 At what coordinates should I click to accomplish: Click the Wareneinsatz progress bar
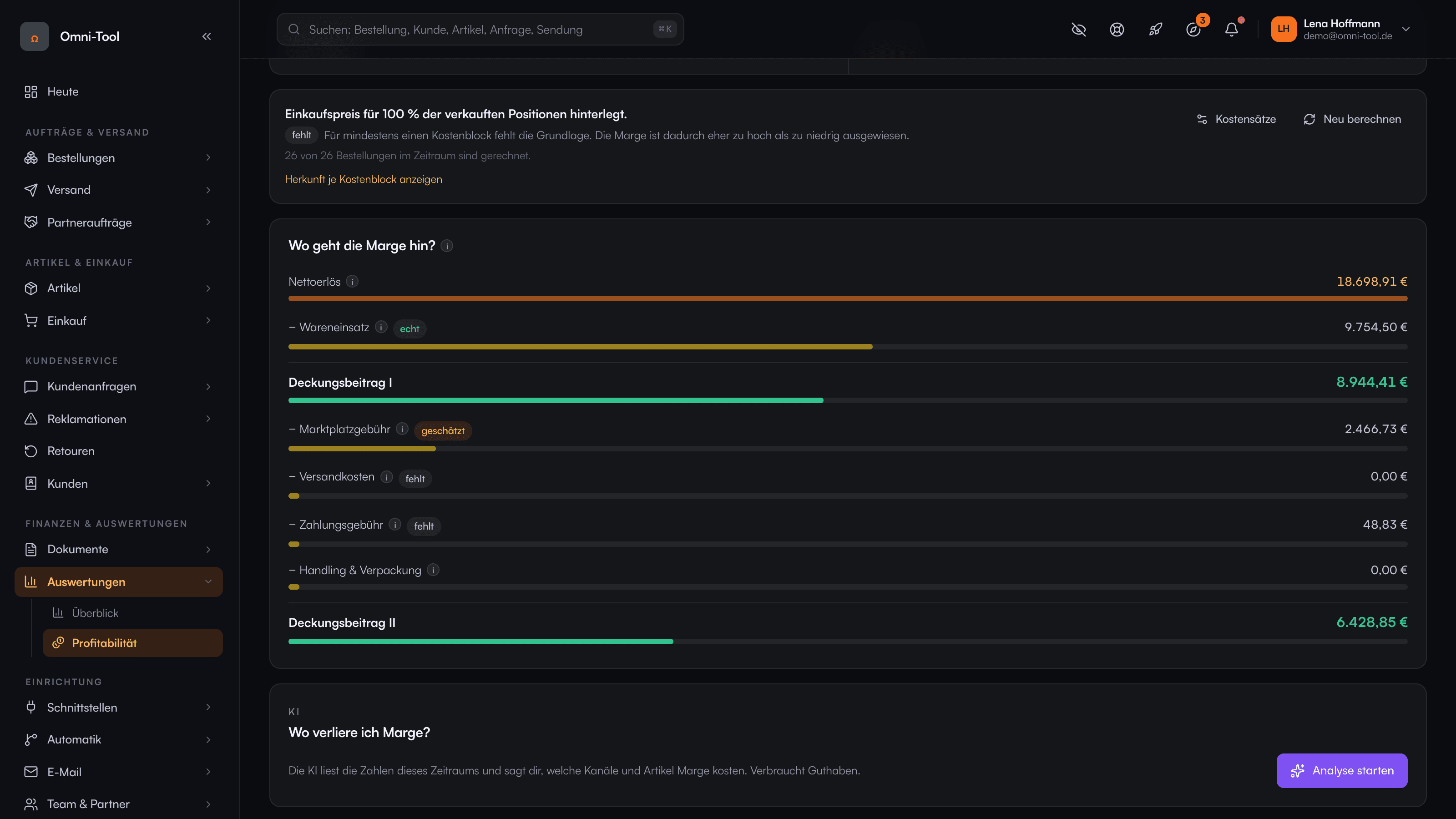(848, 346)
